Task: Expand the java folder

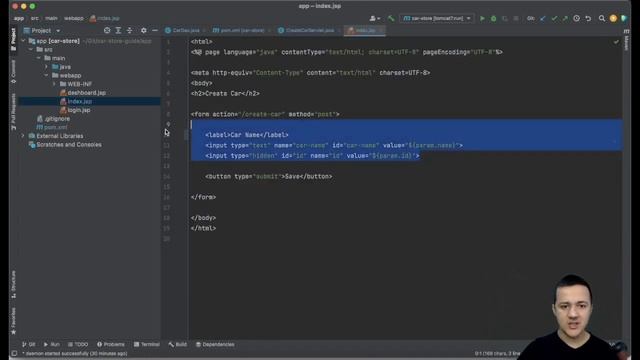Action: pos(46,67)
